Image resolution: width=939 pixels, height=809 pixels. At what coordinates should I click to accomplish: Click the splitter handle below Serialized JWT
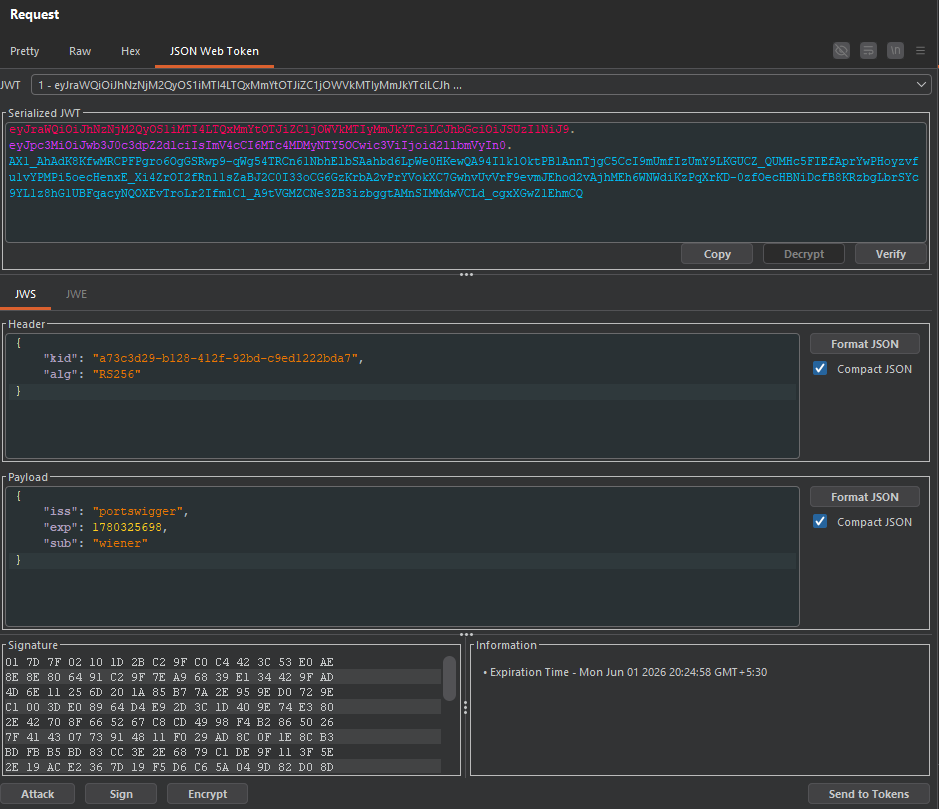467,274
